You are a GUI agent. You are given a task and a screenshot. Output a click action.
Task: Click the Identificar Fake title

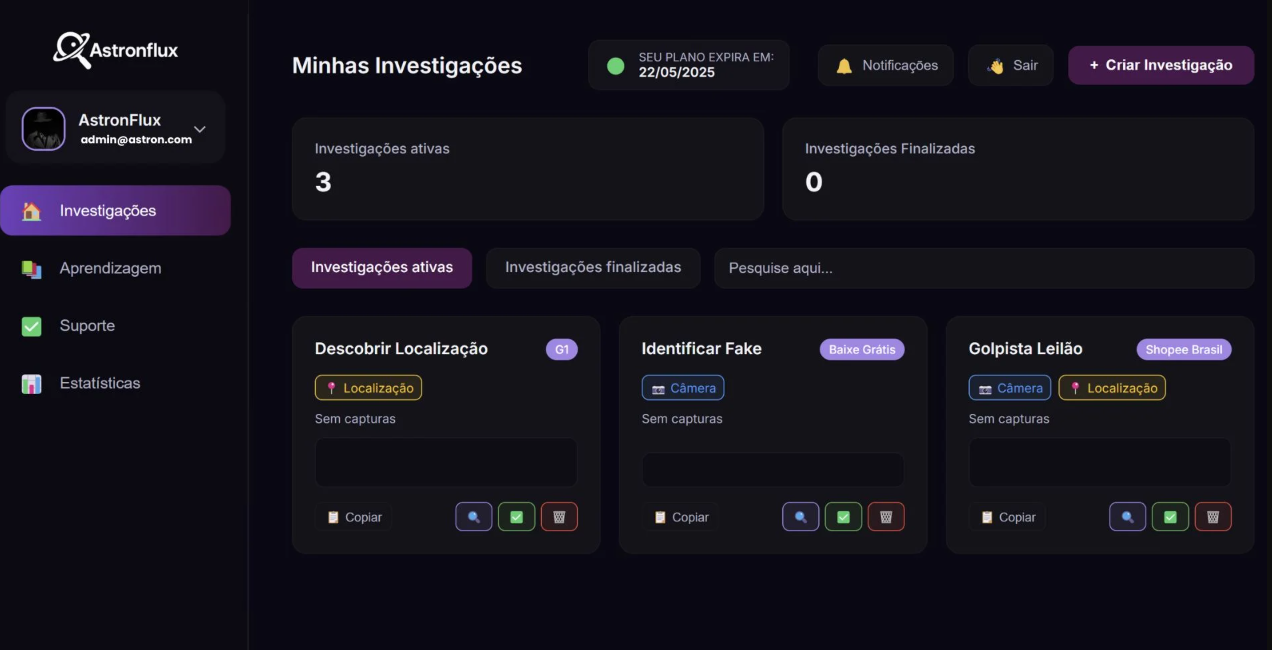[x=701, y=349]
